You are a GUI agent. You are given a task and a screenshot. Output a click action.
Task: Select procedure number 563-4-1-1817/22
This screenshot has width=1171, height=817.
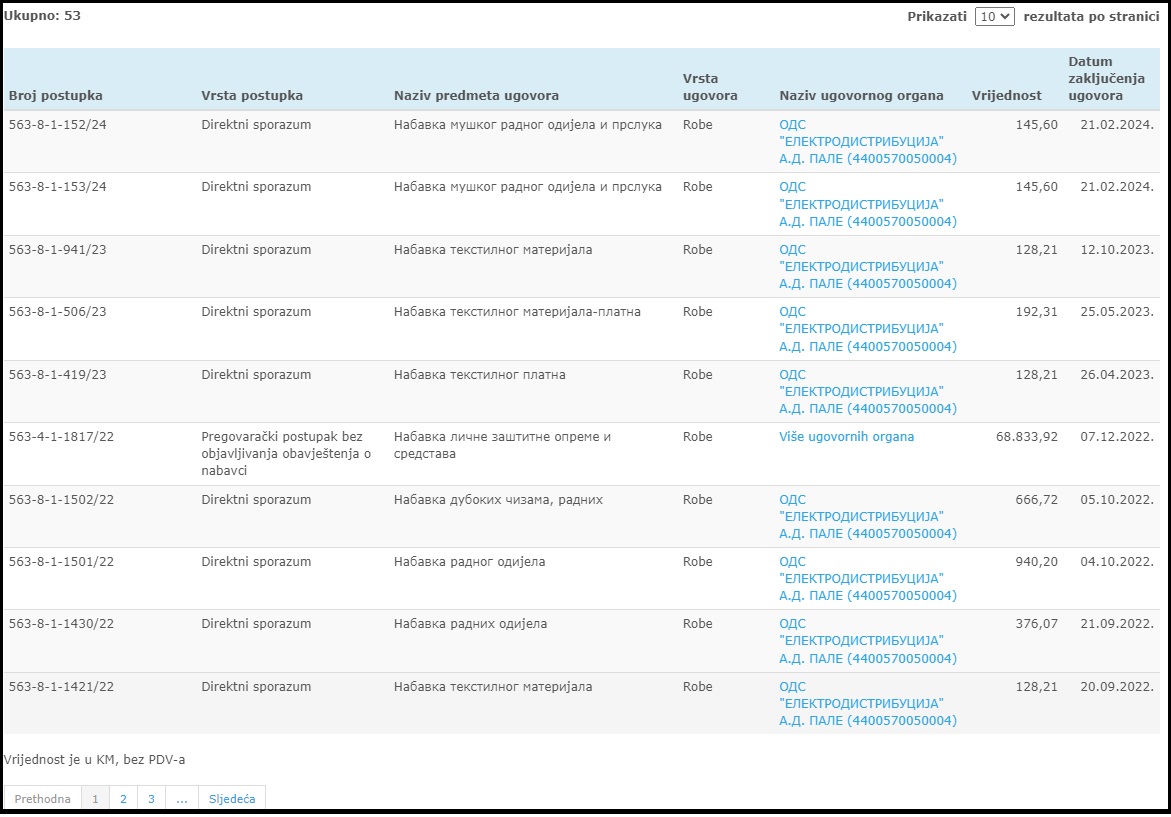click(x=61, y=437)
